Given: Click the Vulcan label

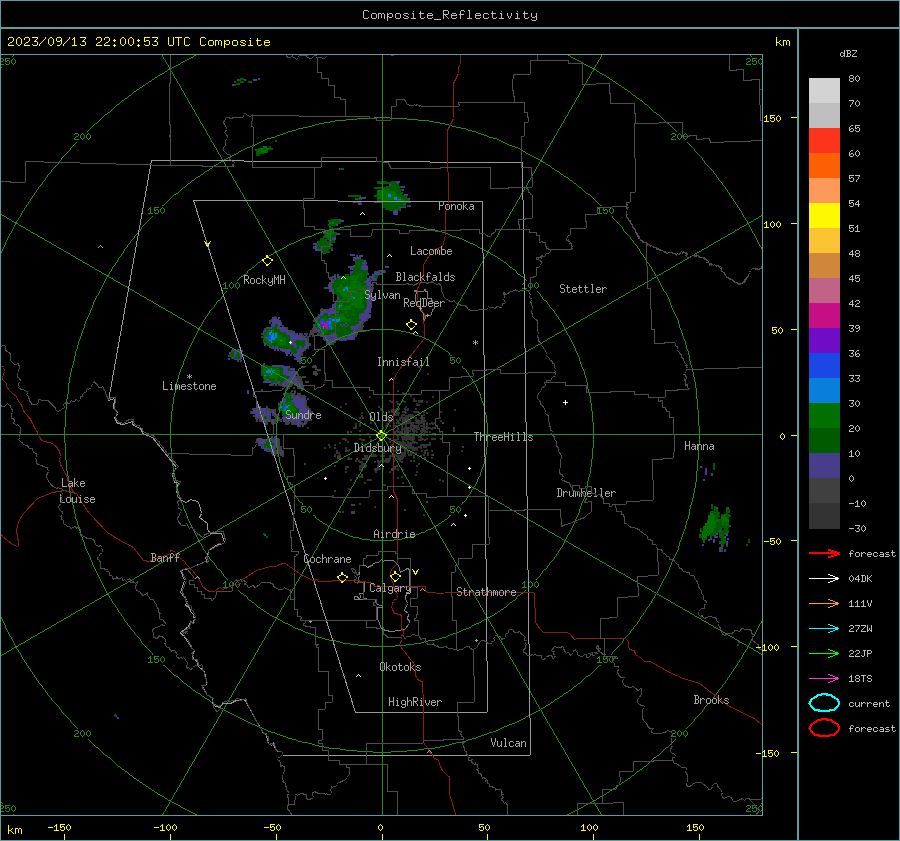Looking at the screenshot, I should click(508, 743).
